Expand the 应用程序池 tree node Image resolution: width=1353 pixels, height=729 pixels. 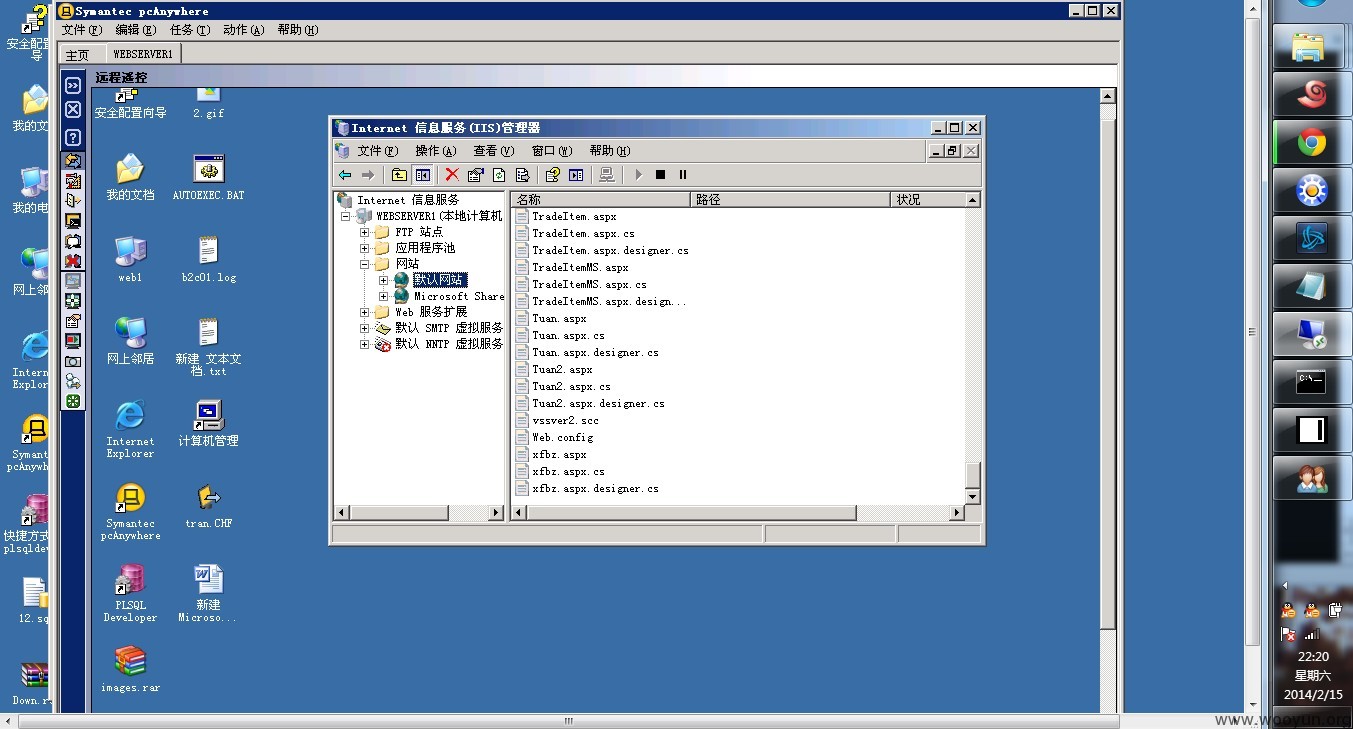pyautogui.click(x=364, y=248)
